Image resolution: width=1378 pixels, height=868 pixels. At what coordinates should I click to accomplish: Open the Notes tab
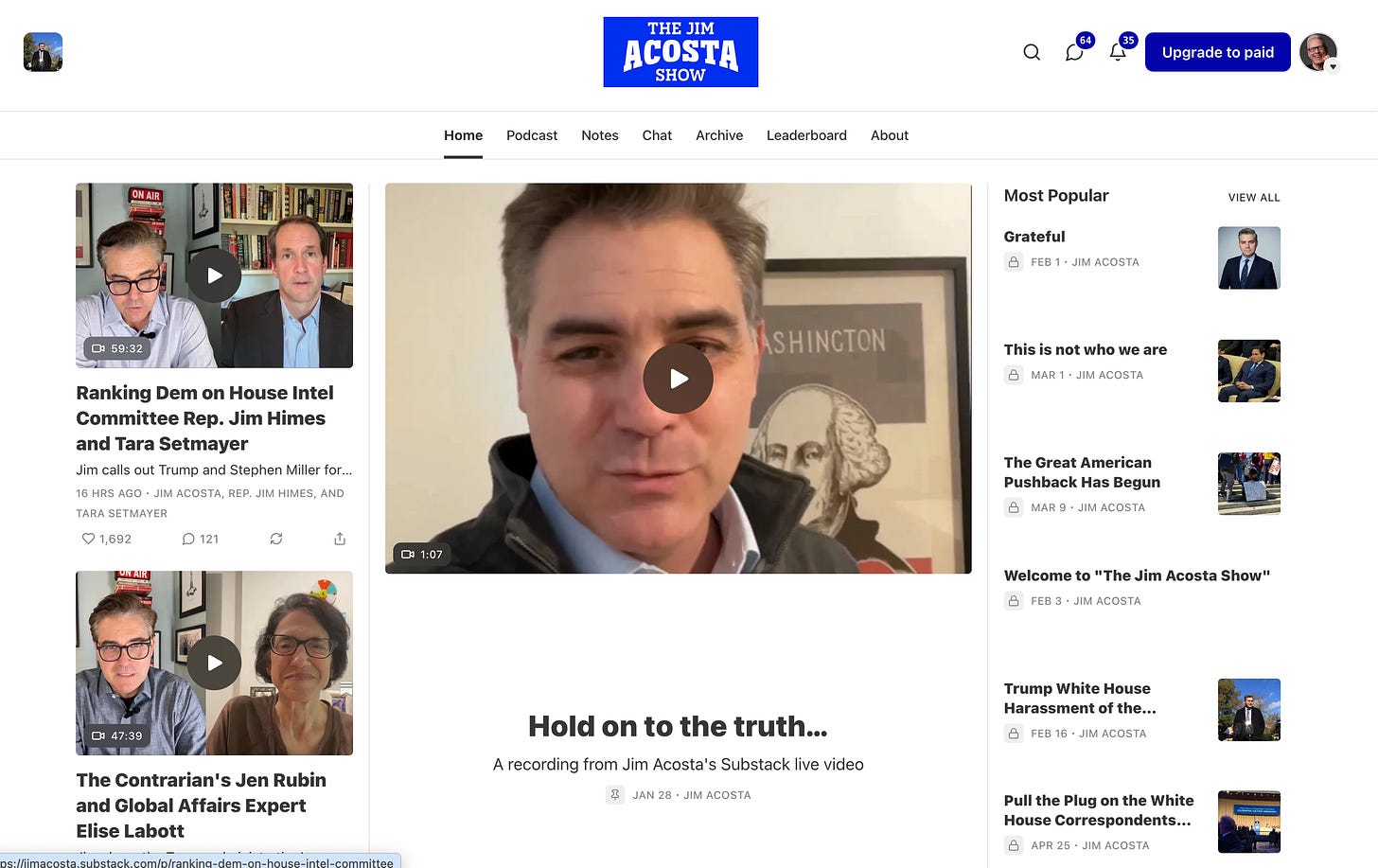pyautogui.click(x=600, y=135)
